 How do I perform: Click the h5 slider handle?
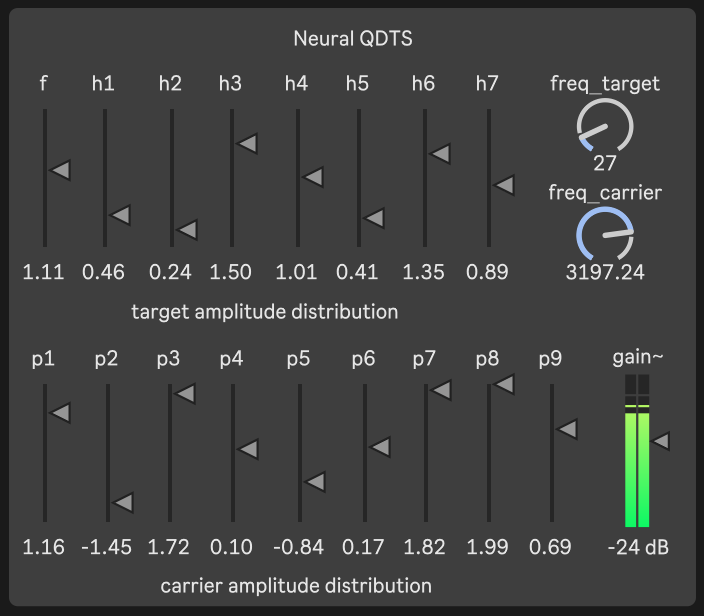(x=374, y=218)
